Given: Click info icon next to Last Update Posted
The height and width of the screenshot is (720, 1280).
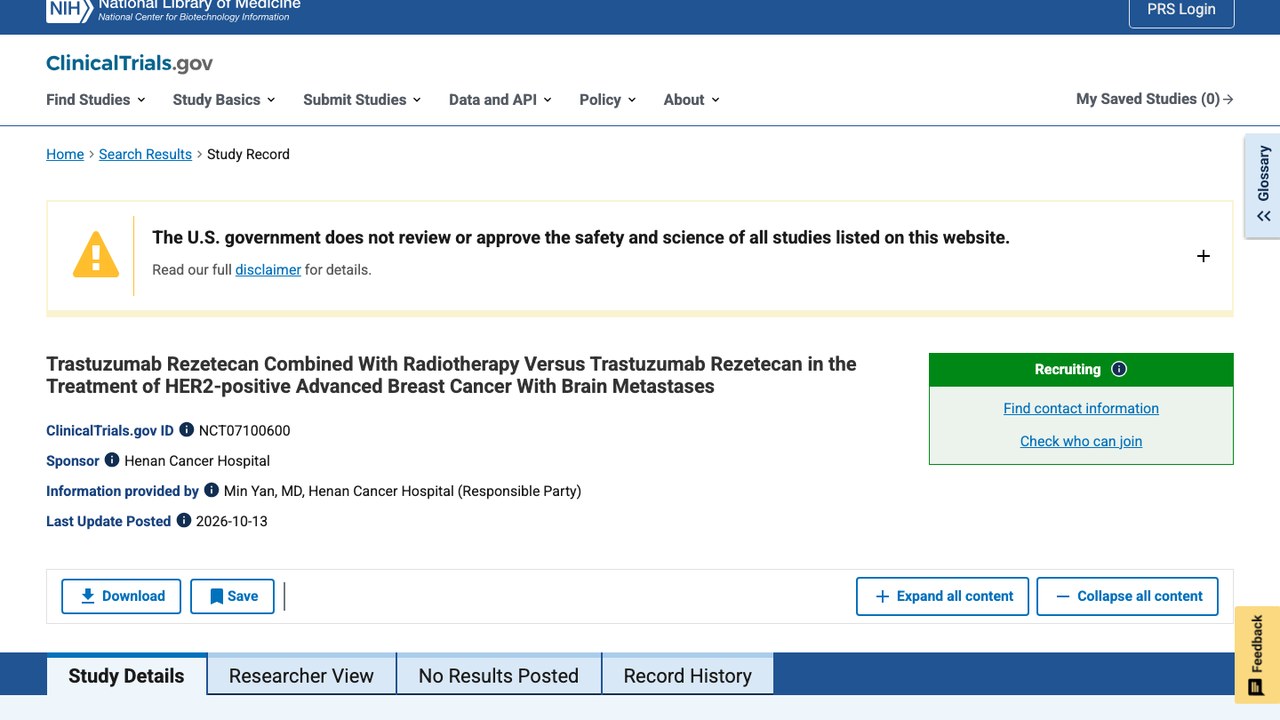Looking at the screenshot, I should [x=183, y=520].
